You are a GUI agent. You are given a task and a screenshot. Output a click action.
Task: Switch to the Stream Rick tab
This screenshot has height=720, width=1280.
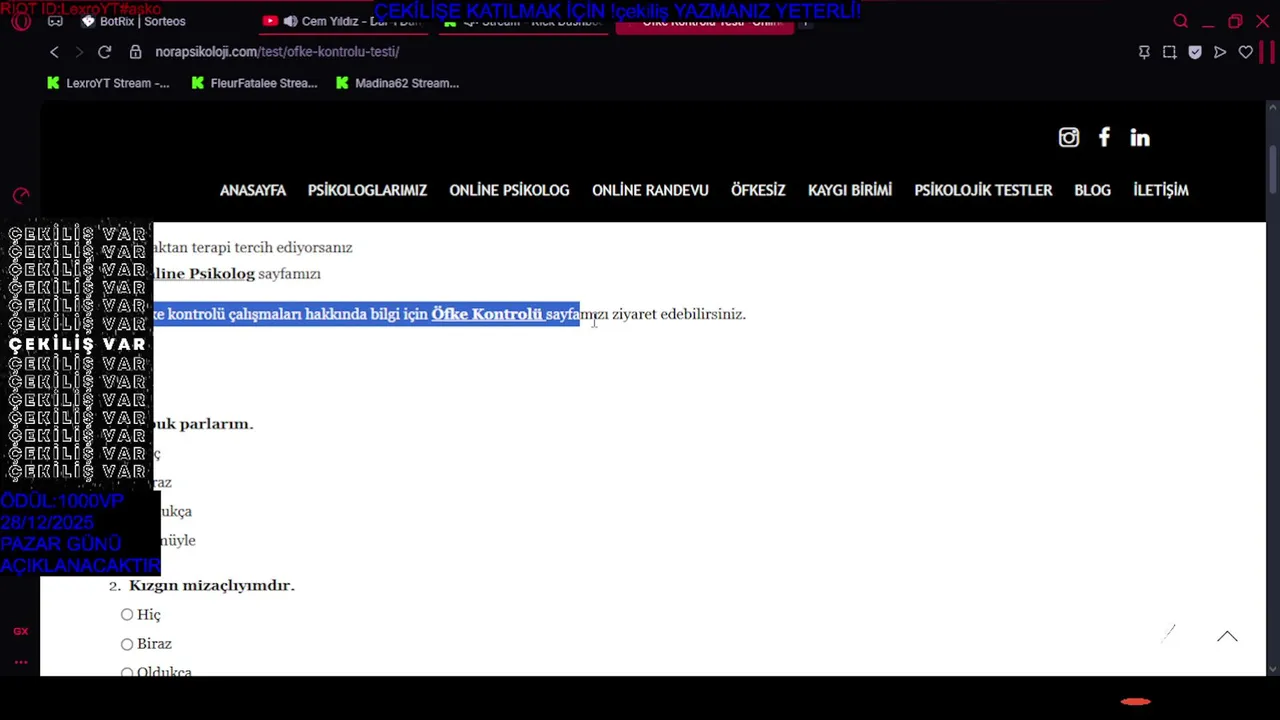point(522,21)
